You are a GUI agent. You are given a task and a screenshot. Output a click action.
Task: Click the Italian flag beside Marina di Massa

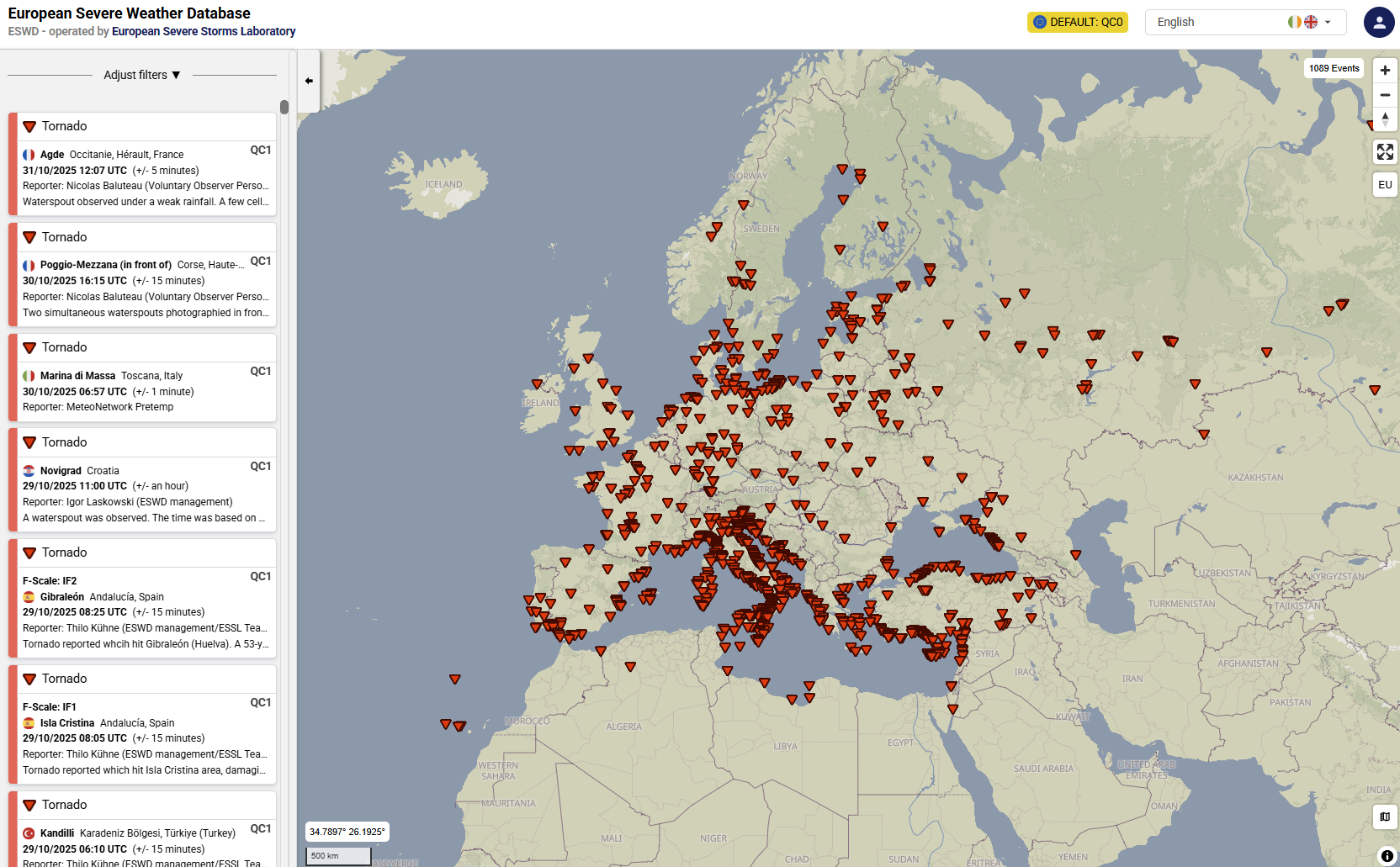tap(29, 376)
